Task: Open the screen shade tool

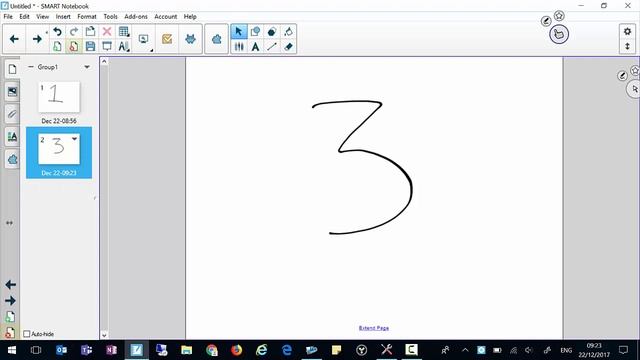Action: [x=107, y=46]
